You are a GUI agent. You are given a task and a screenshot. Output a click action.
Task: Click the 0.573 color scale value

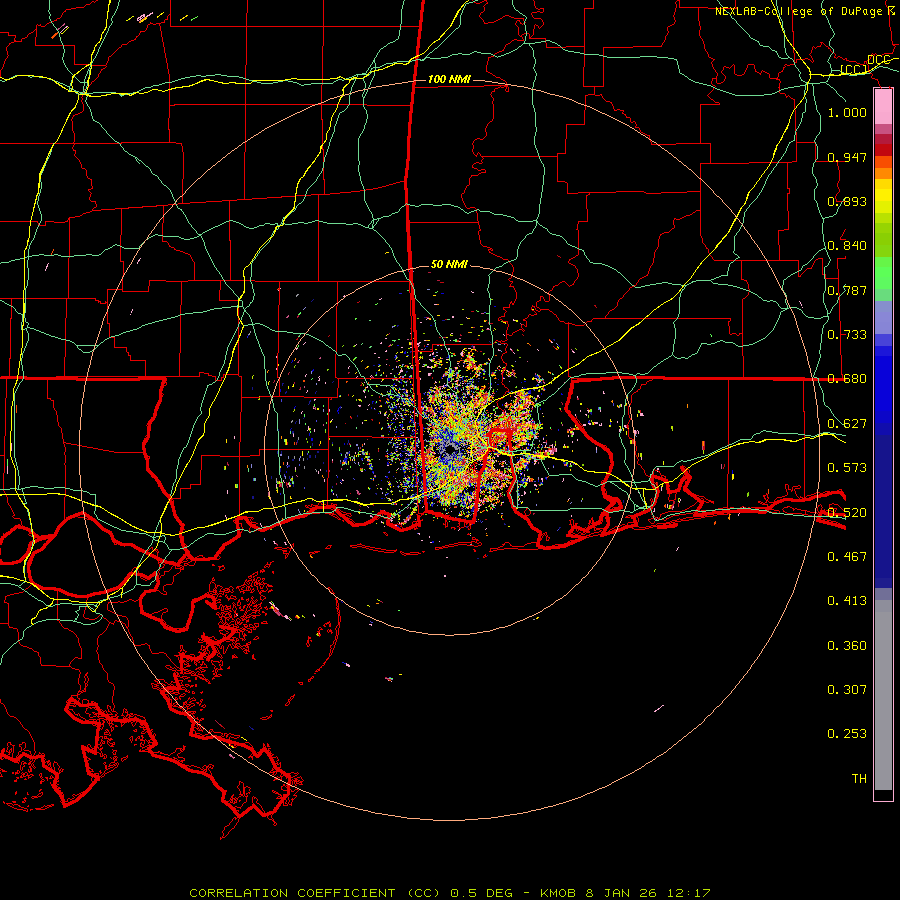[847, 468]
